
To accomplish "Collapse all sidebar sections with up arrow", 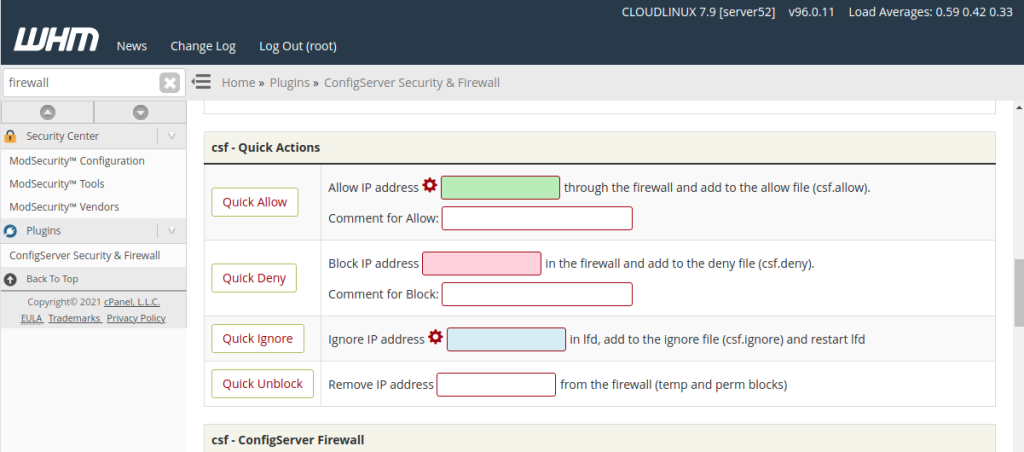I will 47,112.
